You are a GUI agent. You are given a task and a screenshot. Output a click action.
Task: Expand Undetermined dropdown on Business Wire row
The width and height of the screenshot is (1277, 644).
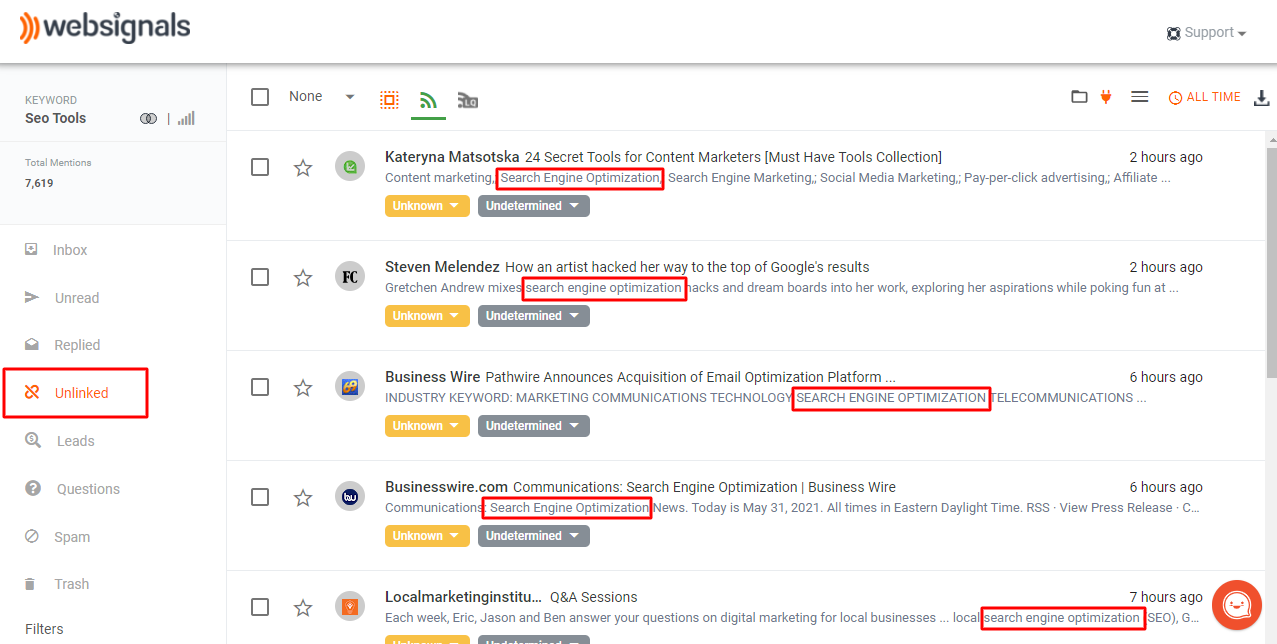click(x=534, y=426)
